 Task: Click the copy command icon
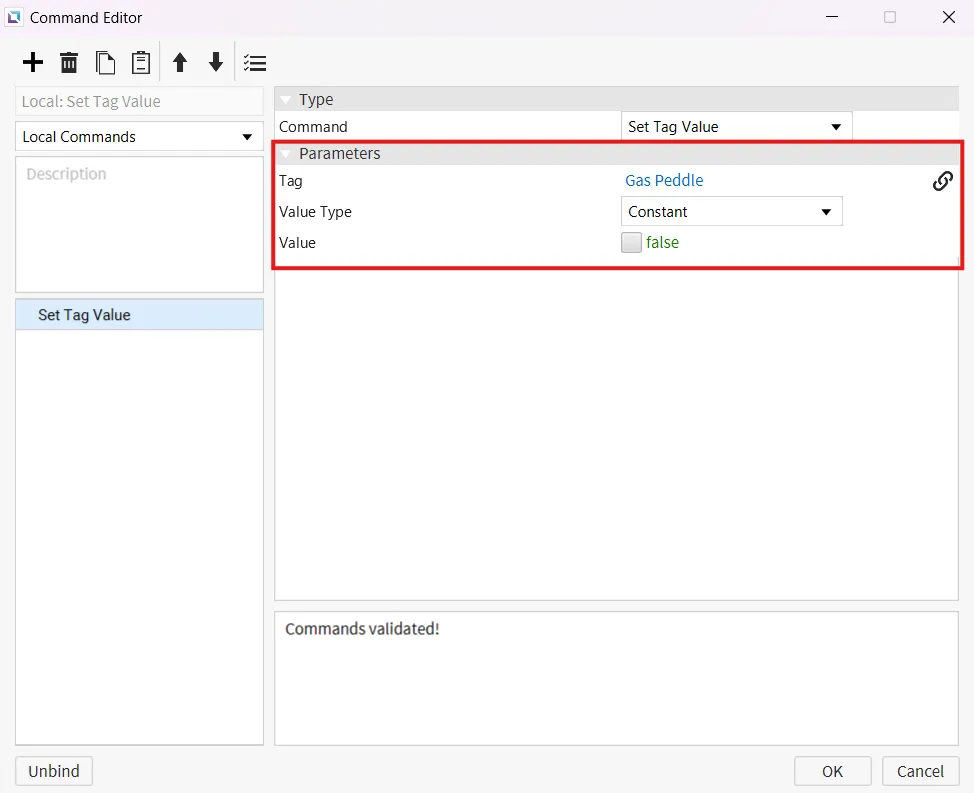click(x=105, y=63)
